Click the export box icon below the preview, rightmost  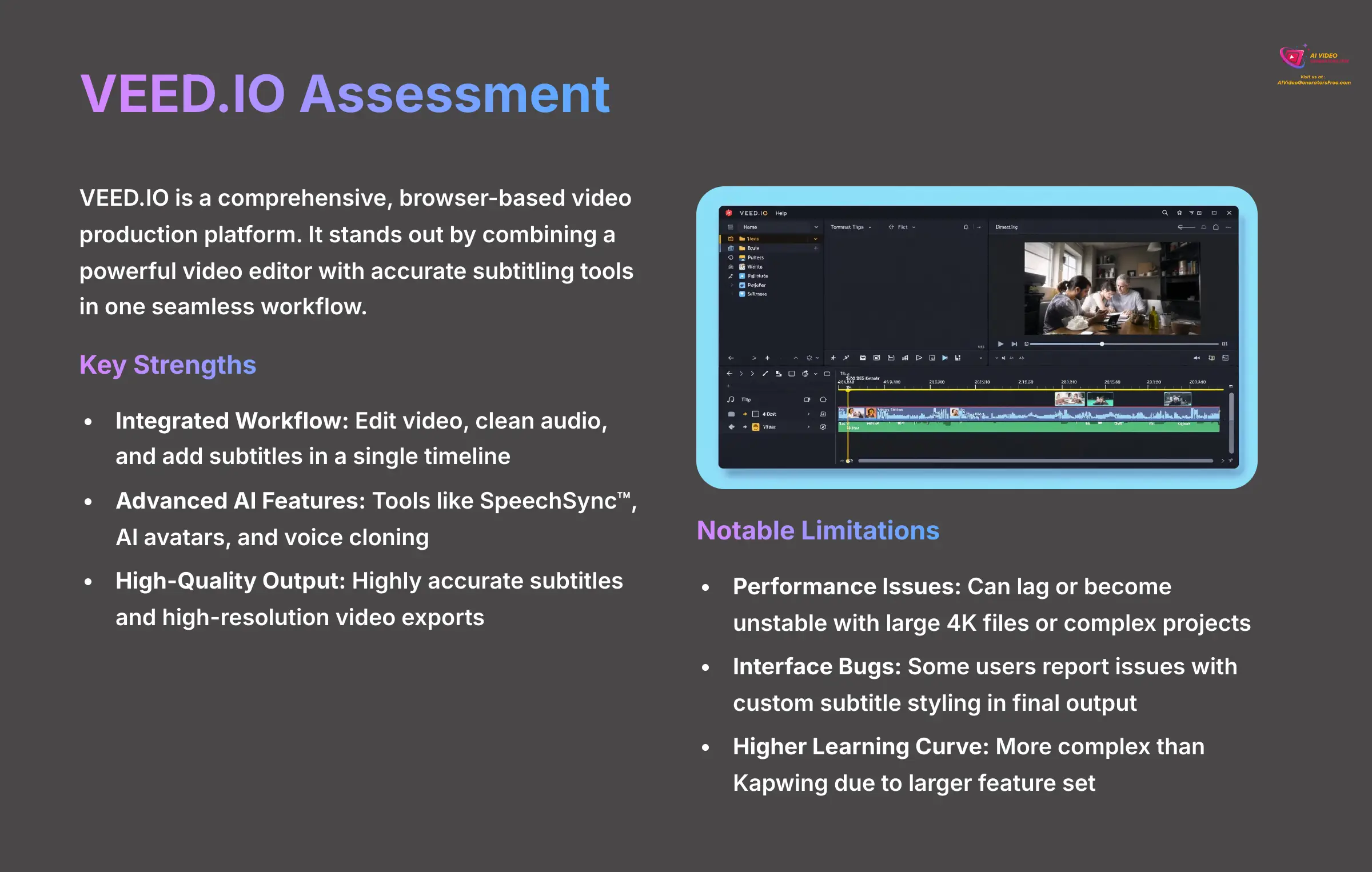[1225, 358]
